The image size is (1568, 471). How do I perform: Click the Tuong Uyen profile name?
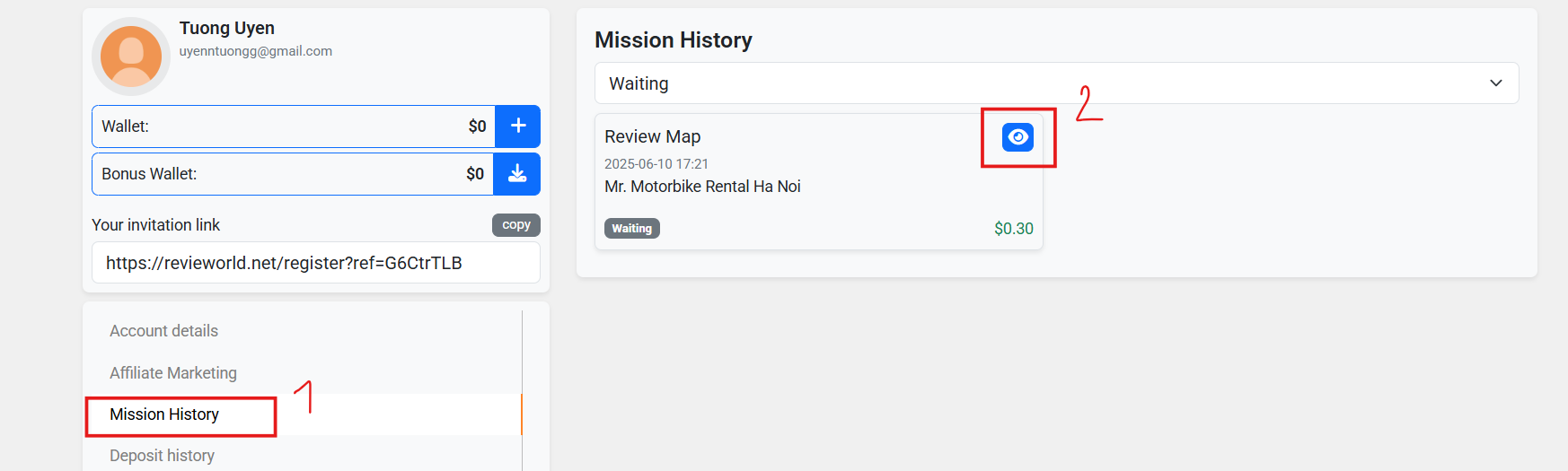pyautogui.click(x=227, y=29)
